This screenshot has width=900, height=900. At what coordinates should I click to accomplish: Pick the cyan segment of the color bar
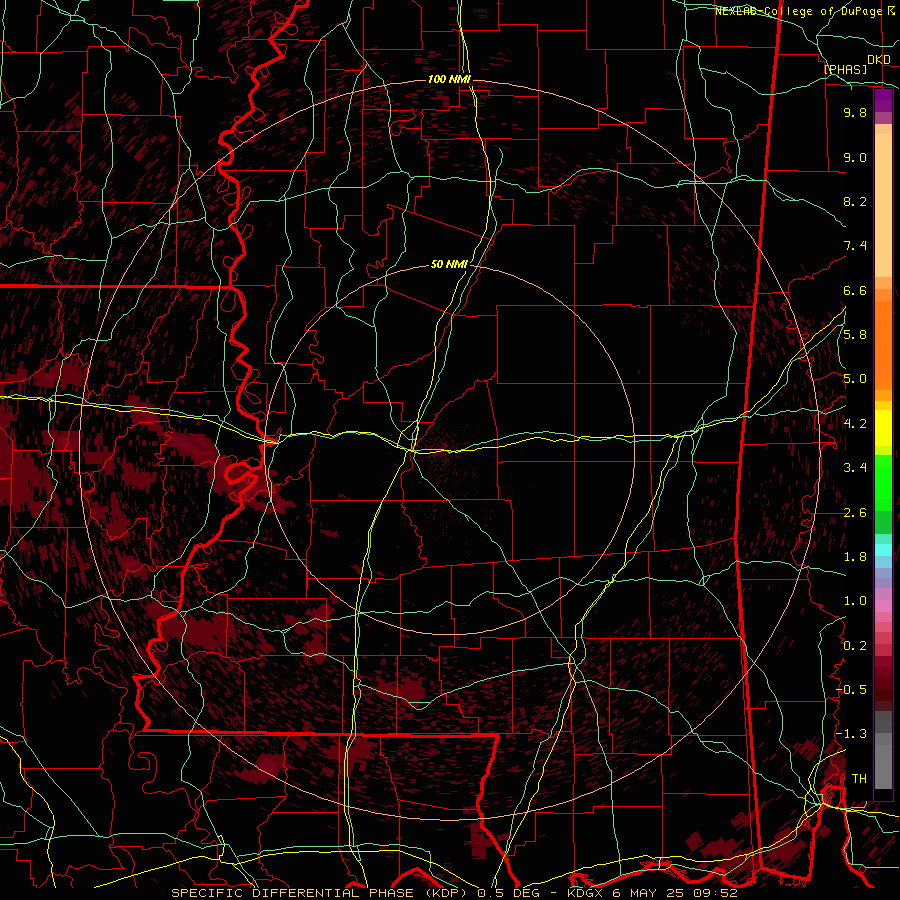click(883, 550)
